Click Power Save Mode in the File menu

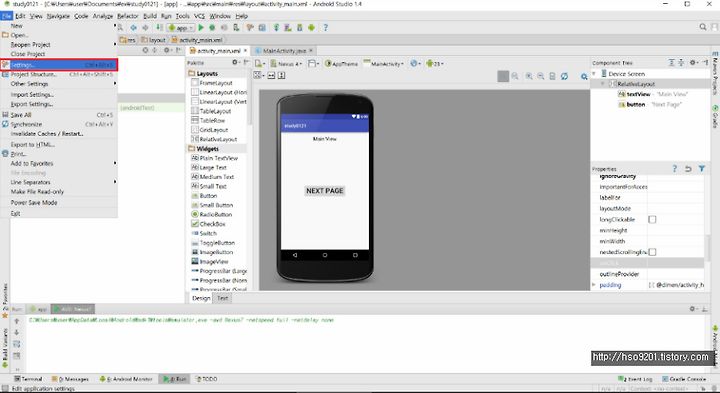pyautogui.click(x=59, y=202)
